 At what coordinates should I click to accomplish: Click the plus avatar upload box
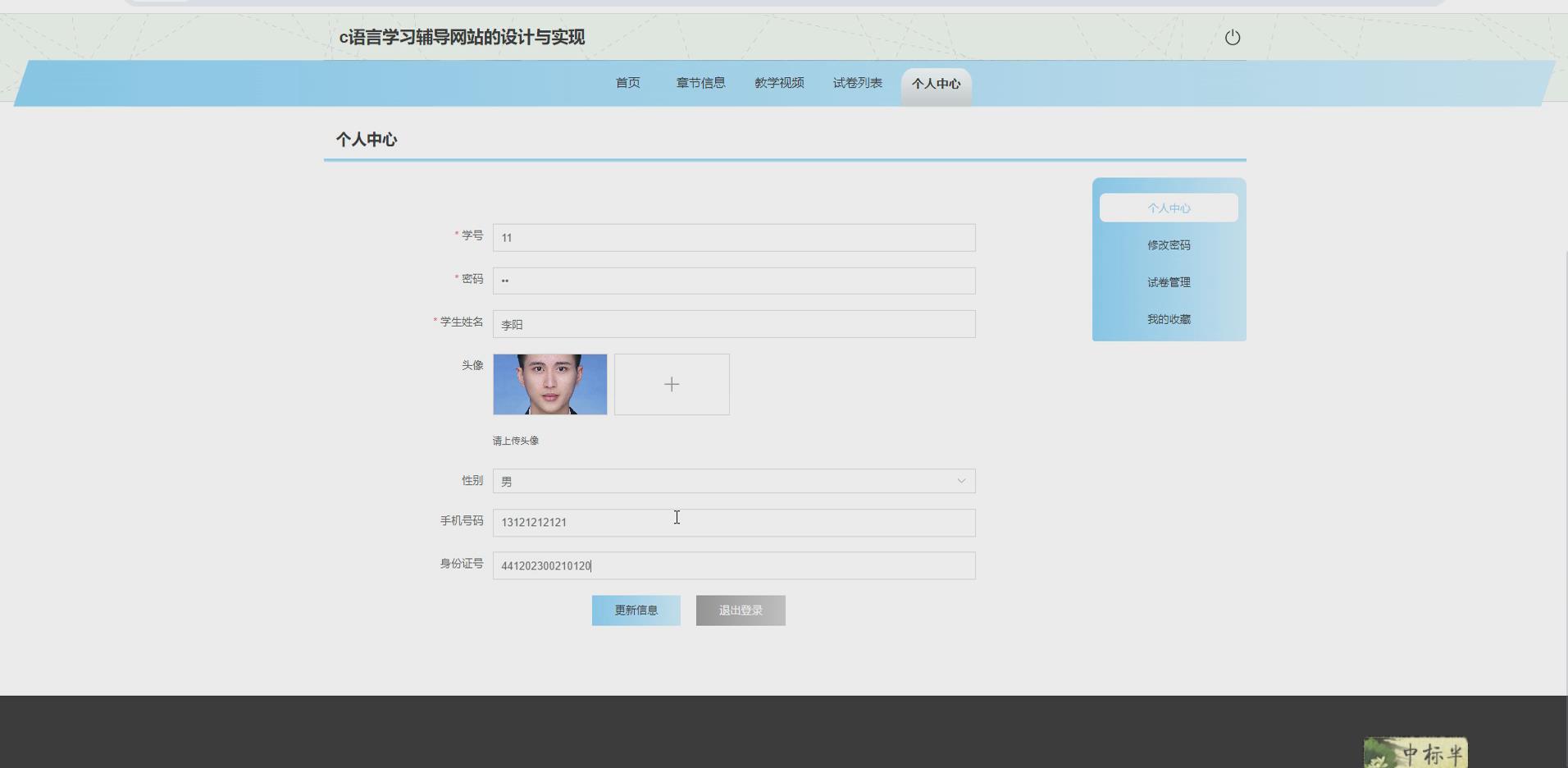click(672, 384)
